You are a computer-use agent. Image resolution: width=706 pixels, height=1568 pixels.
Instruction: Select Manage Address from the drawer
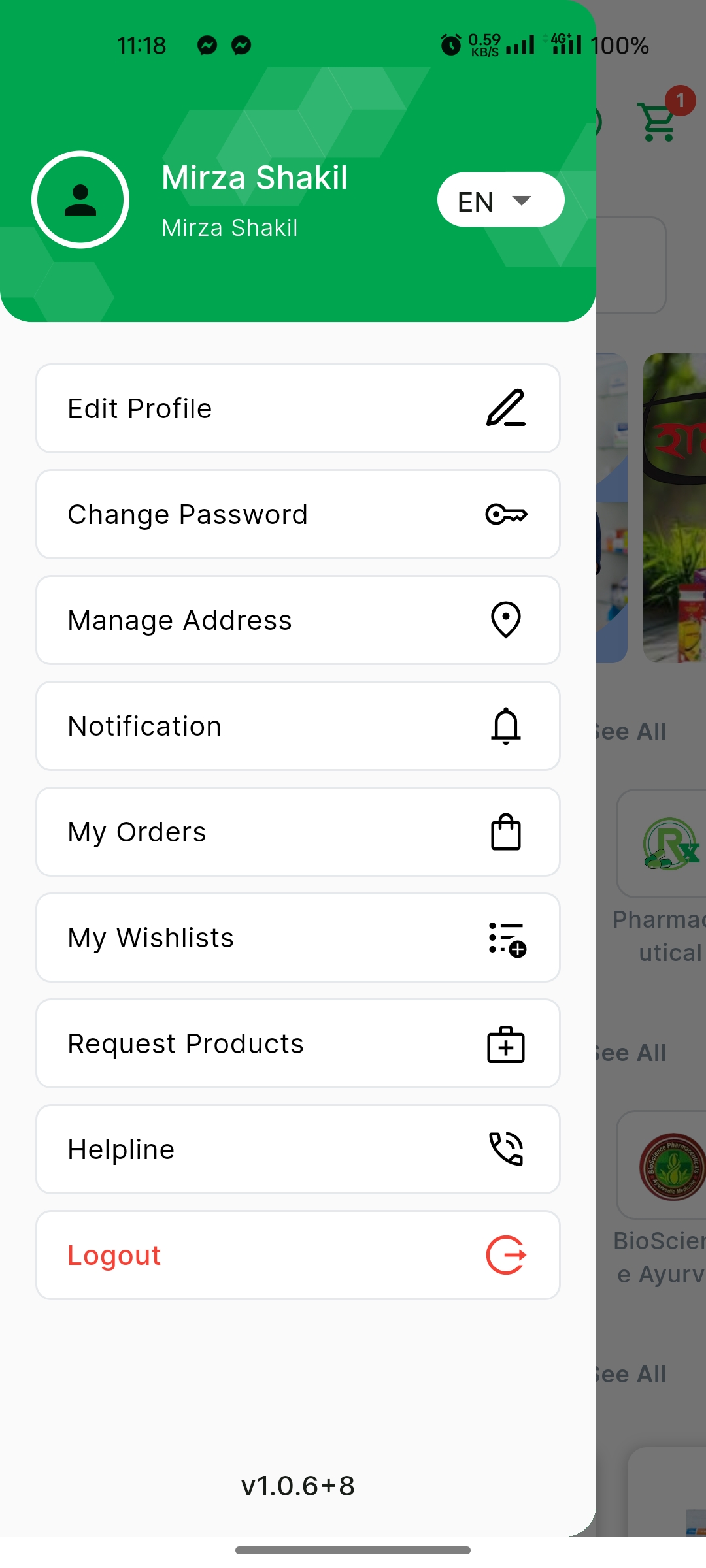point(180,620)
